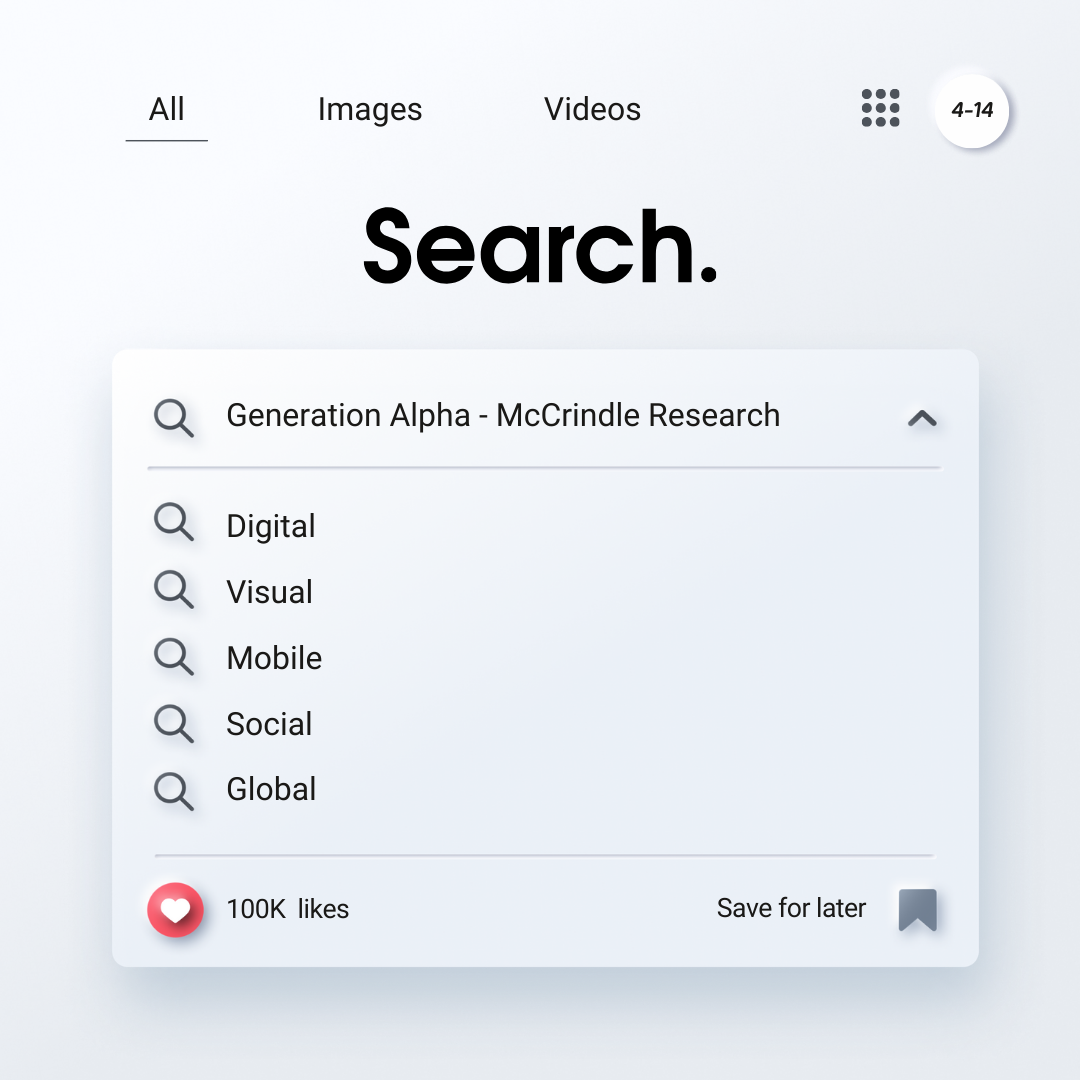Click the search icon beside Mobile
Viewport: 1080px width, 1080px height.
tap(174, 657)
